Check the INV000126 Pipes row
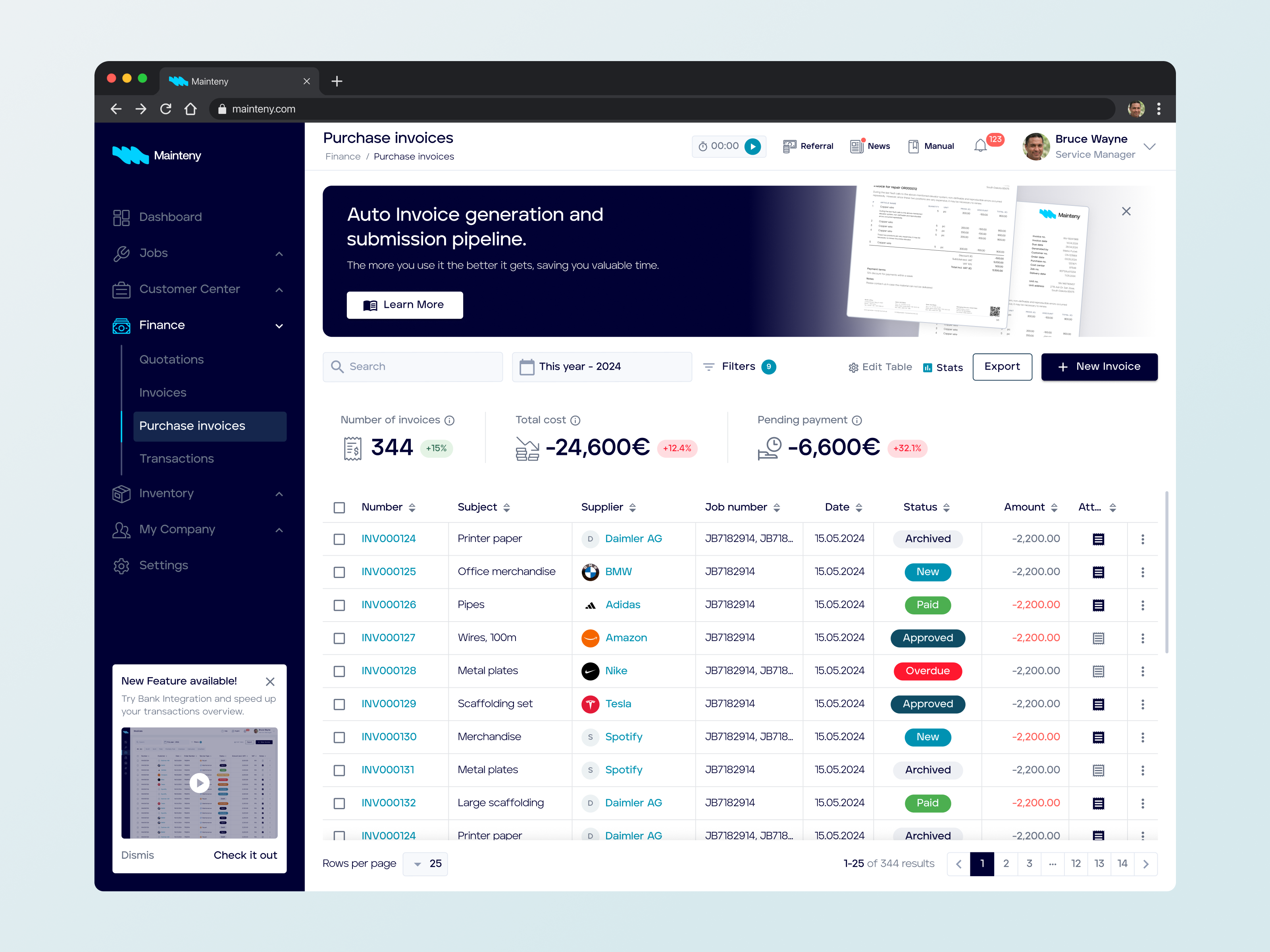 tap(339, 605)
